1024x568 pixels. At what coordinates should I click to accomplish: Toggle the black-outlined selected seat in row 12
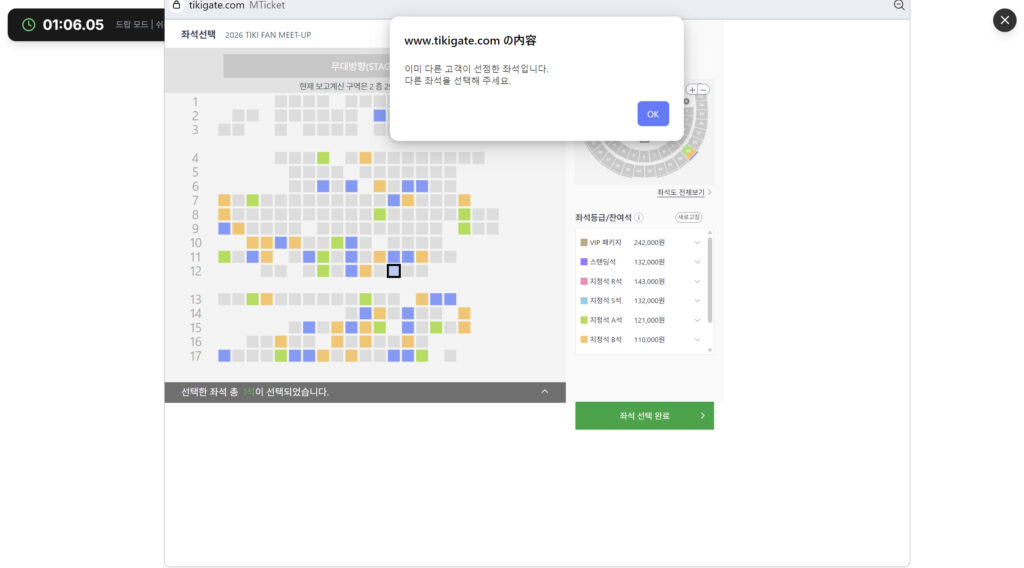[x=394, y=271]
